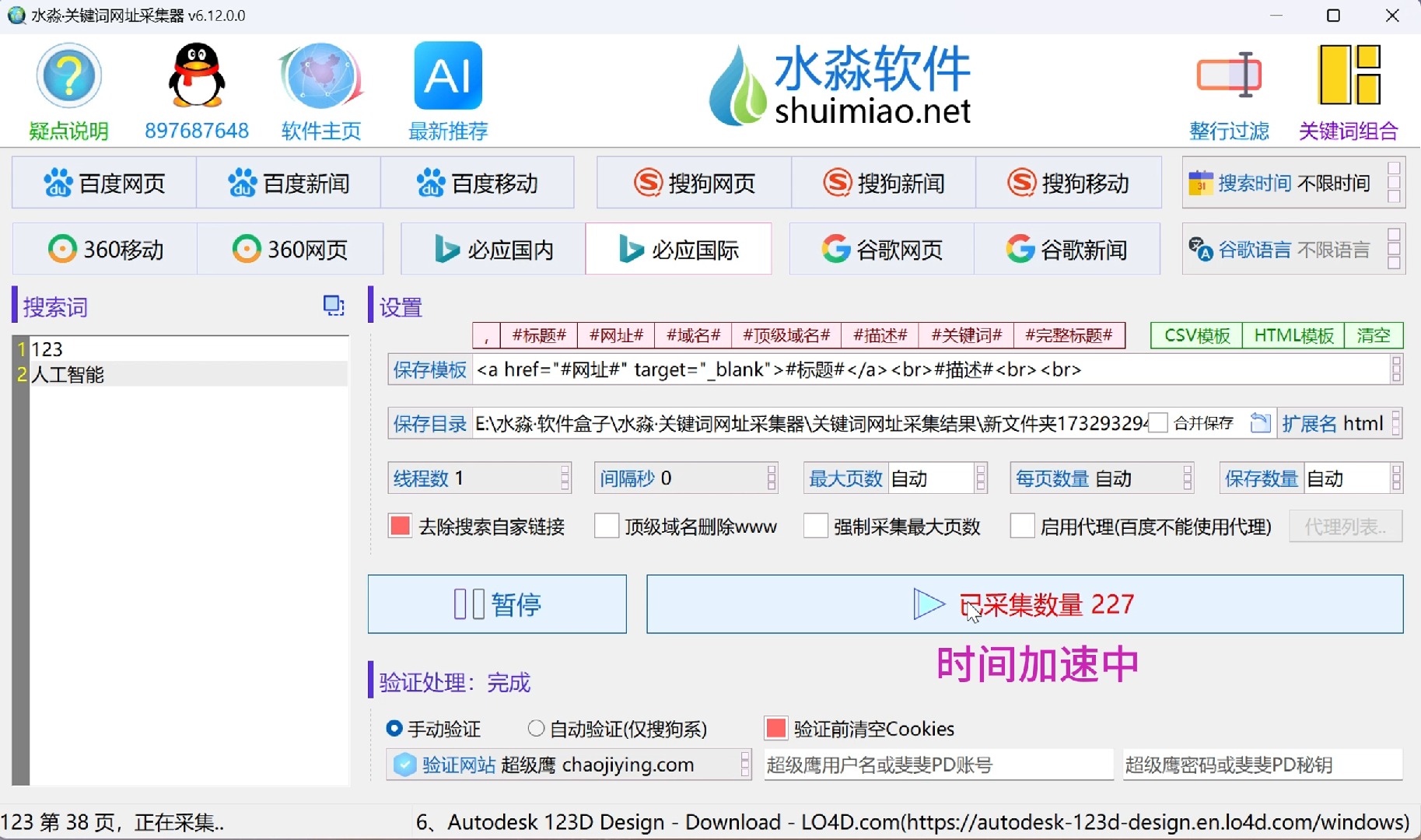
Task: Open the 整行过滤 tool icon
Action: (1229, 92)
